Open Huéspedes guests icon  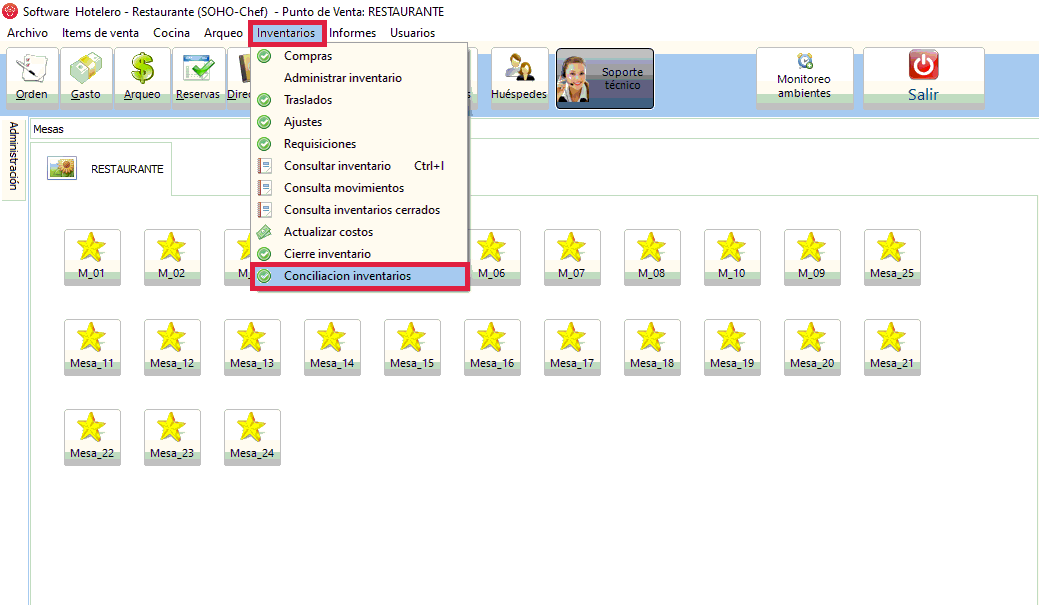519,76
